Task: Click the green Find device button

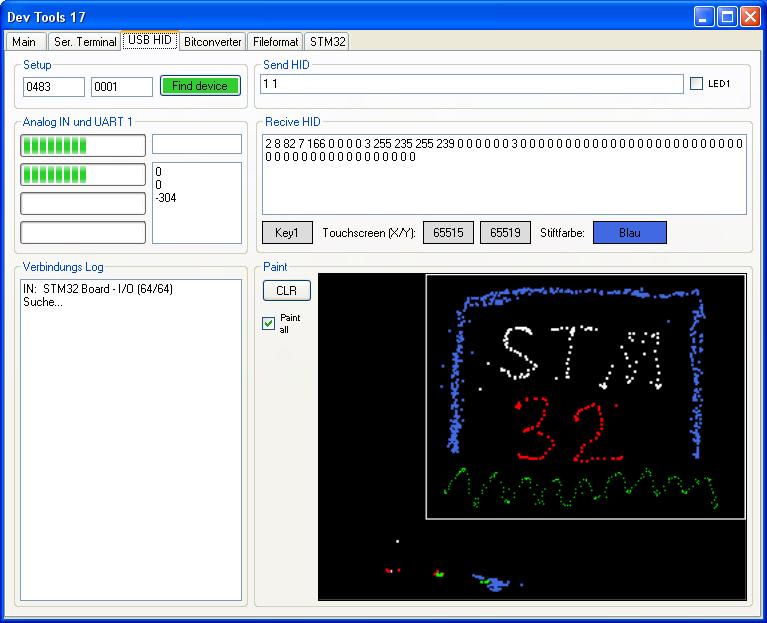Action: 200,86
